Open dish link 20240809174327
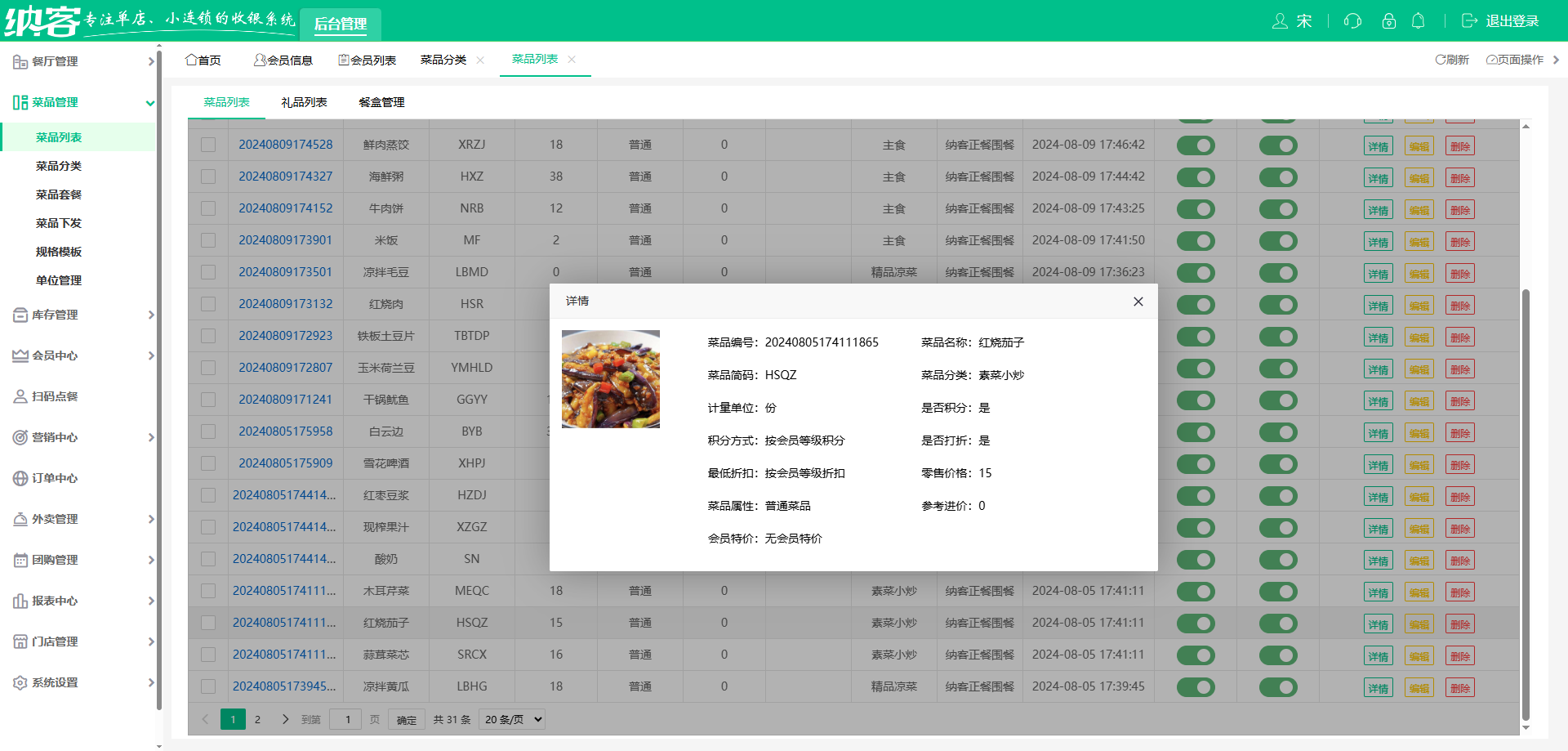1568x751 pixels. click(285, 177)
